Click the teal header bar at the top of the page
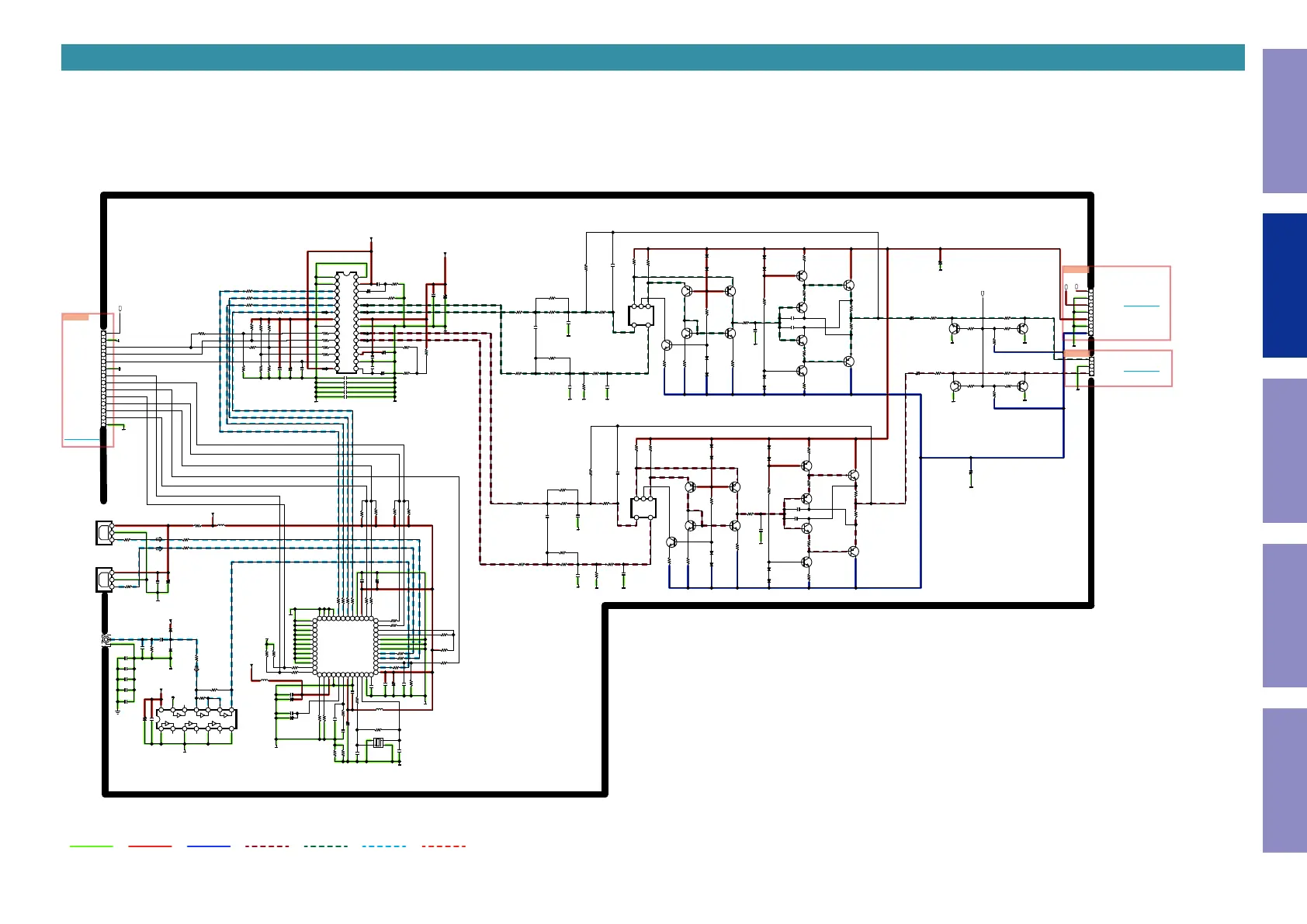Screen dimensions: 1307x924 pos(653,57)
